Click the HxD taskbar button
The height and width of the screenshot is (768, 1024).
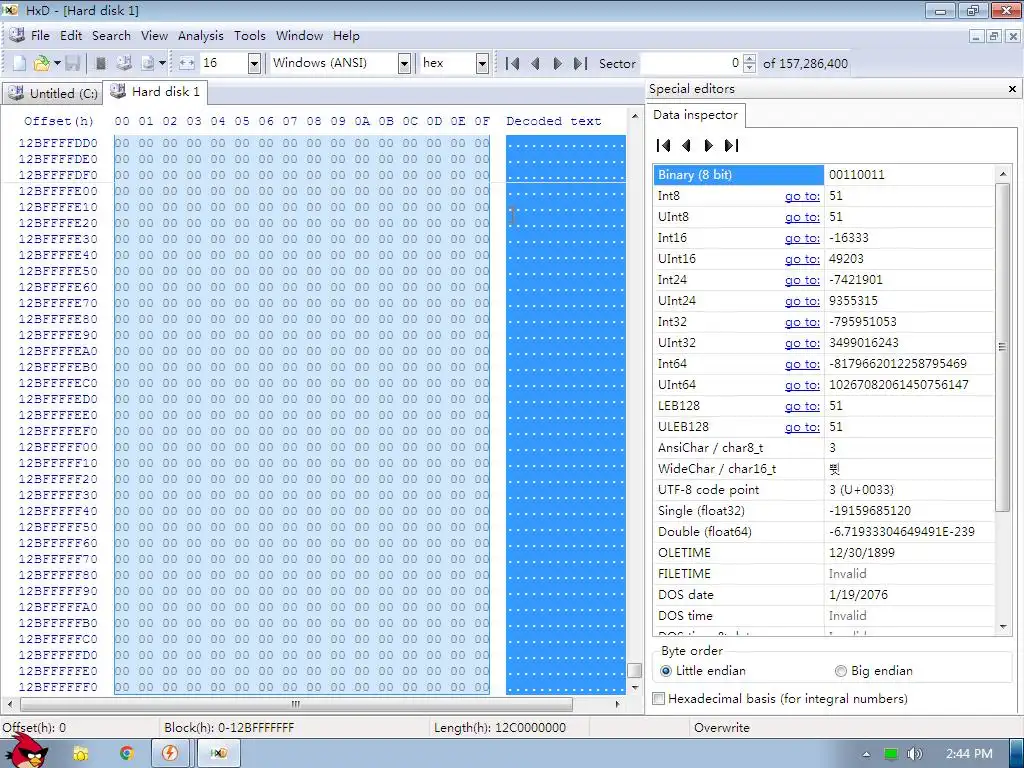219,754
